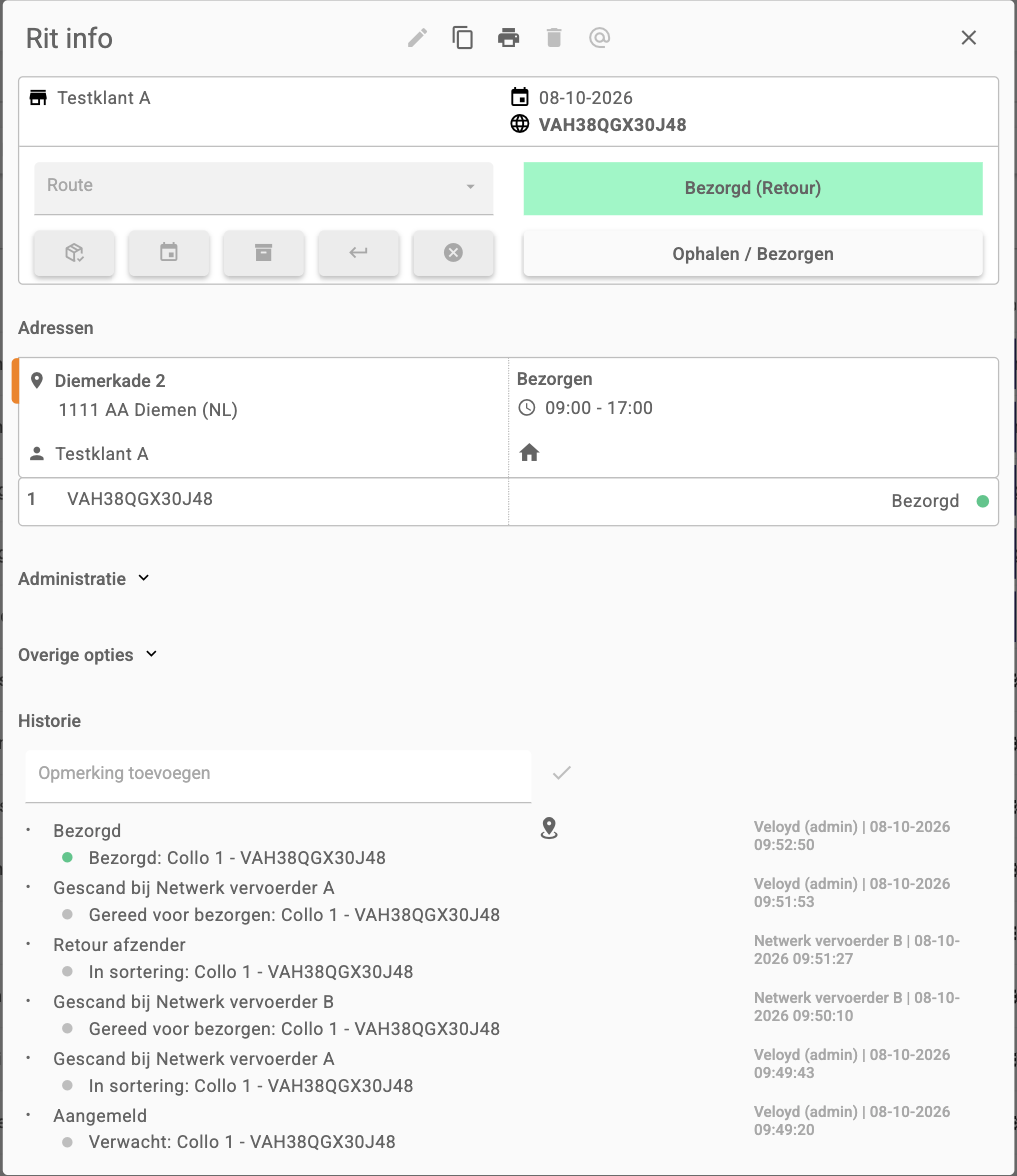Viewport: 1017px width, 1176px height.
Task: Click the Opmerking toevoegen input field
Action: (x=278, y=776)
